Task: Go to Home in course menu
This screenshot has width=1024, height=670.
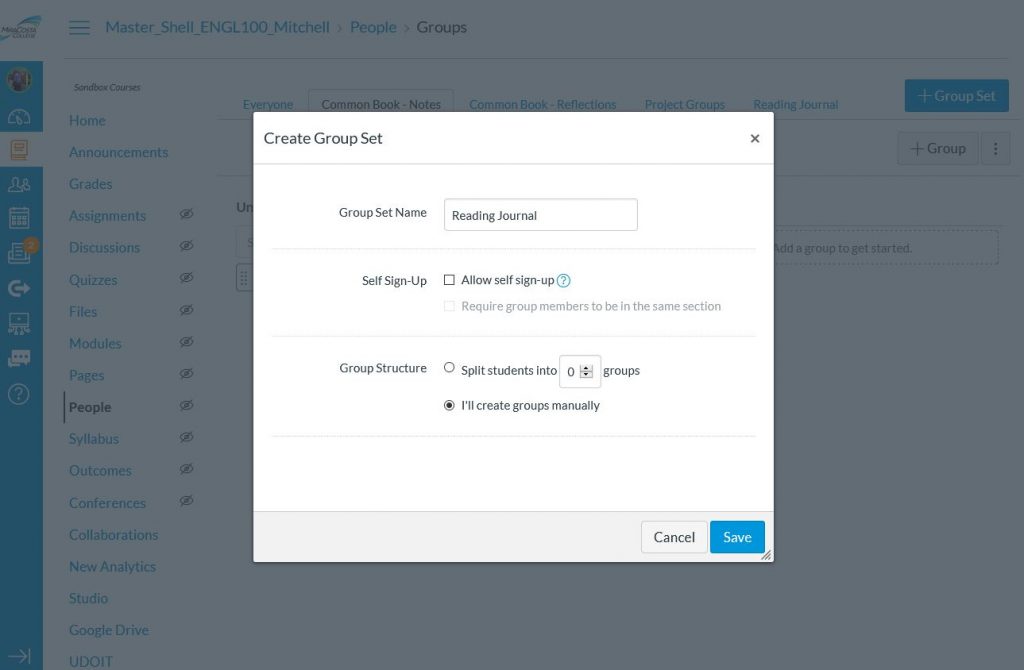Action: tap(88, 121)
